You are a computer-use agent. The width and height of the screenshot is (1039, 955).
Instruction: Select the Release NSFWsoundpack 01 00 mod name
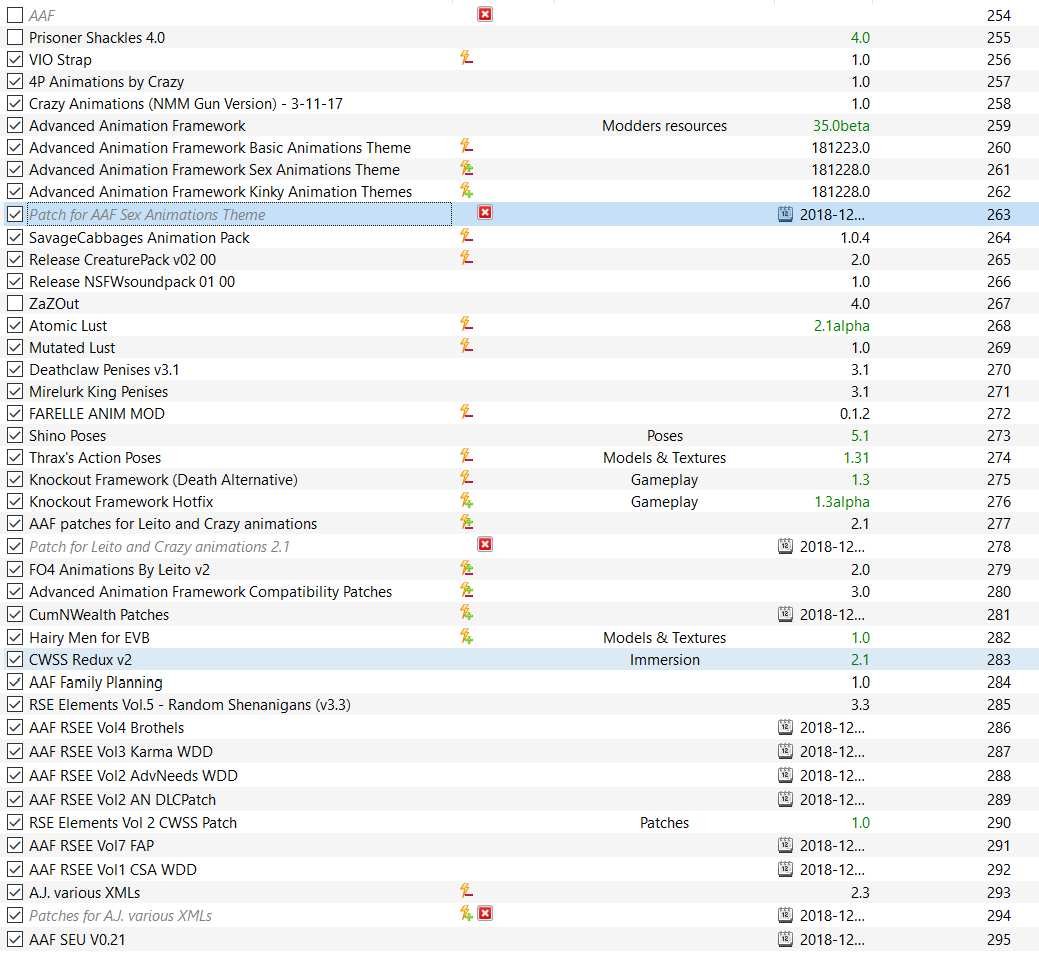pyautogui.click(x=132, y=282)
